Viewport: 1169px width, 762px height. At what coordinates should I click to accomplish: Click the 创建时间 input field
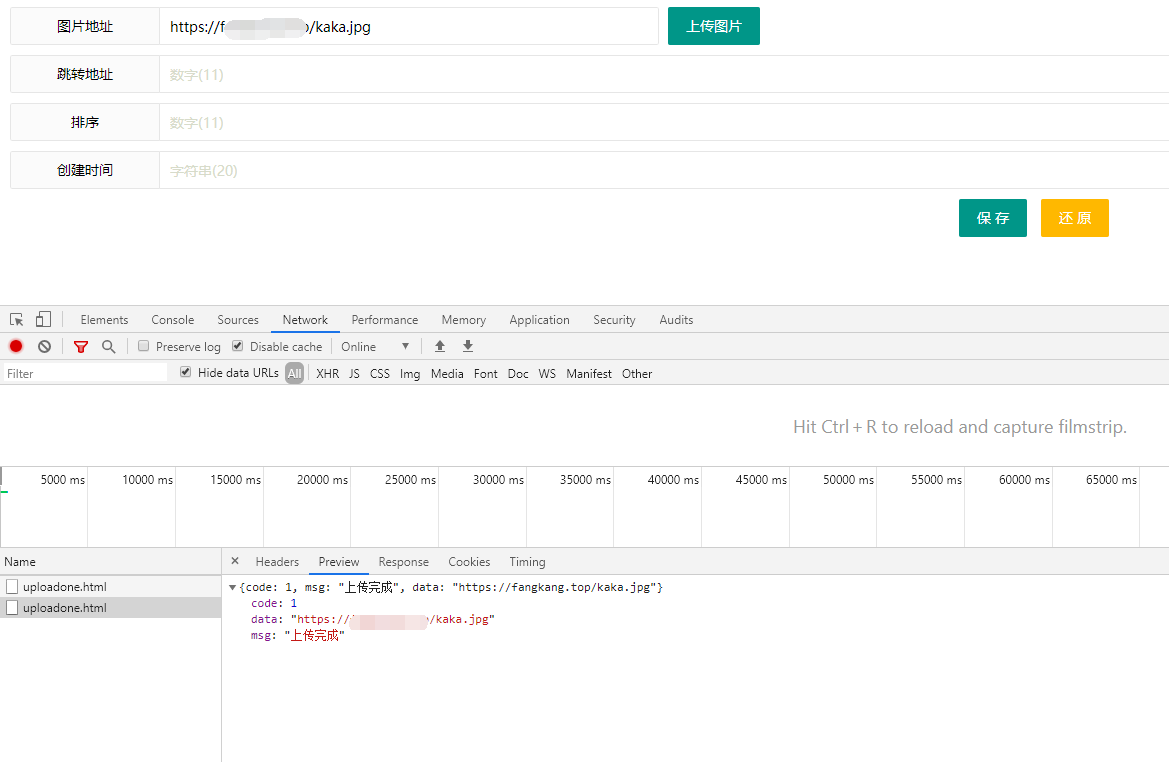pyautogui.click(x=664, y=171)
